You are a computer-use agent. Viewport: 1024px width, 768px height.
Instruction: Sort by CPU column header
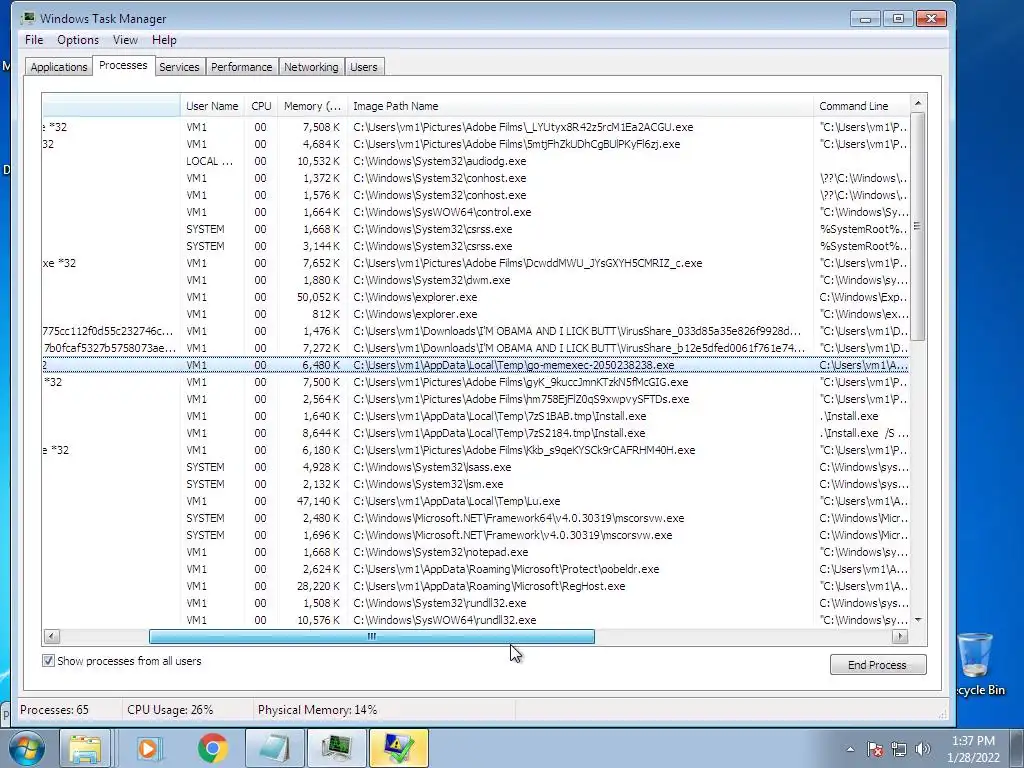[261, 106]
